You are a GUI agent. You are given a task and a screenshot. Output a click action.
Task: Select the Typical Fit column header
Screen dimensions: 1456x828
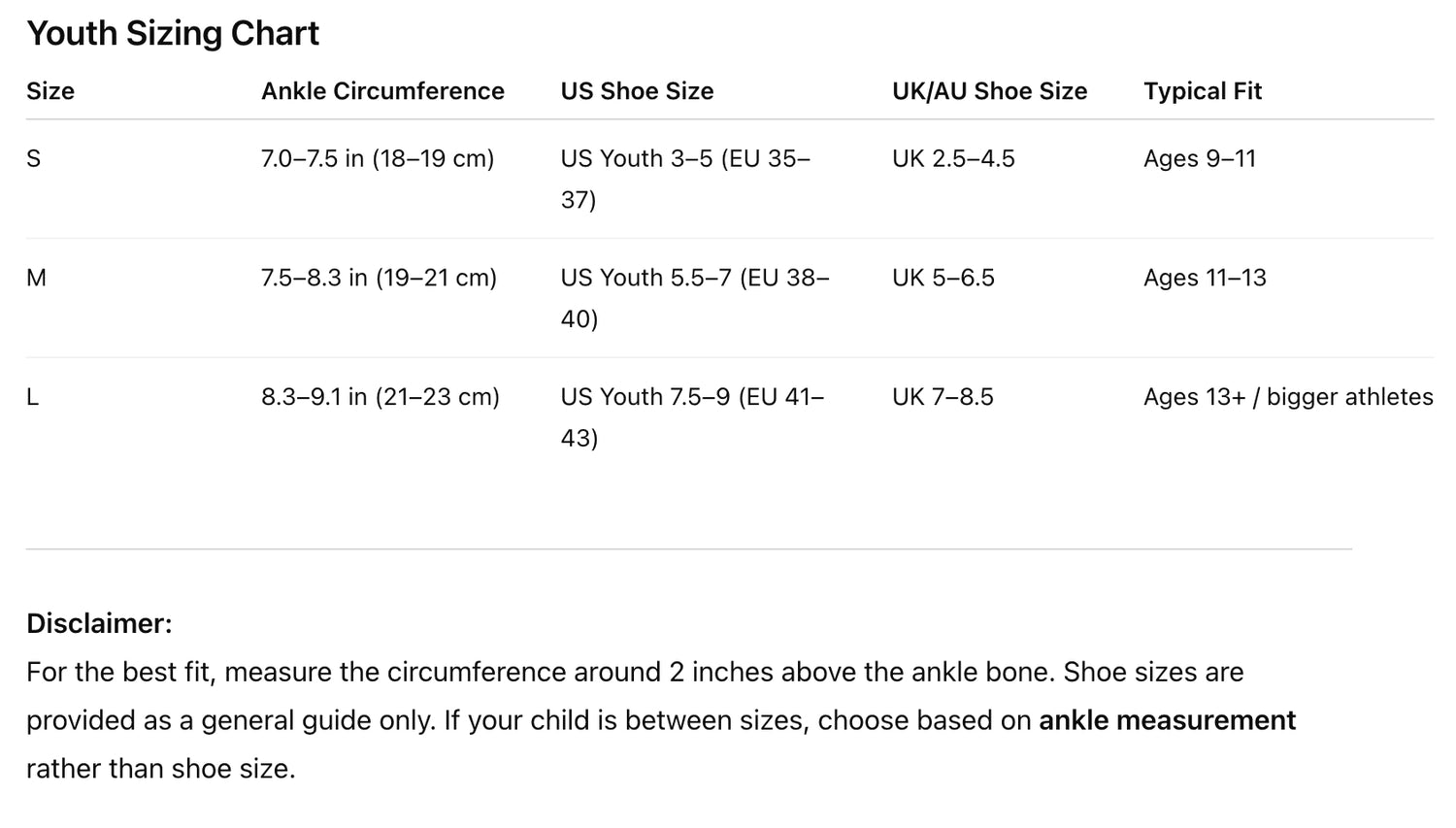tap(1202, 91)
